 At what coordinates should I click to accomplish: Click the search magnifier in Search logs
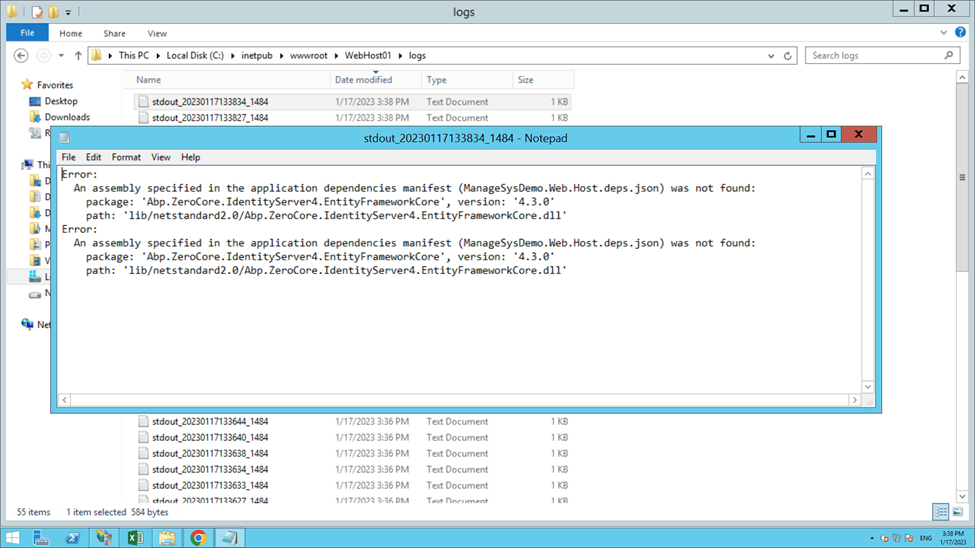pos(948,55)
